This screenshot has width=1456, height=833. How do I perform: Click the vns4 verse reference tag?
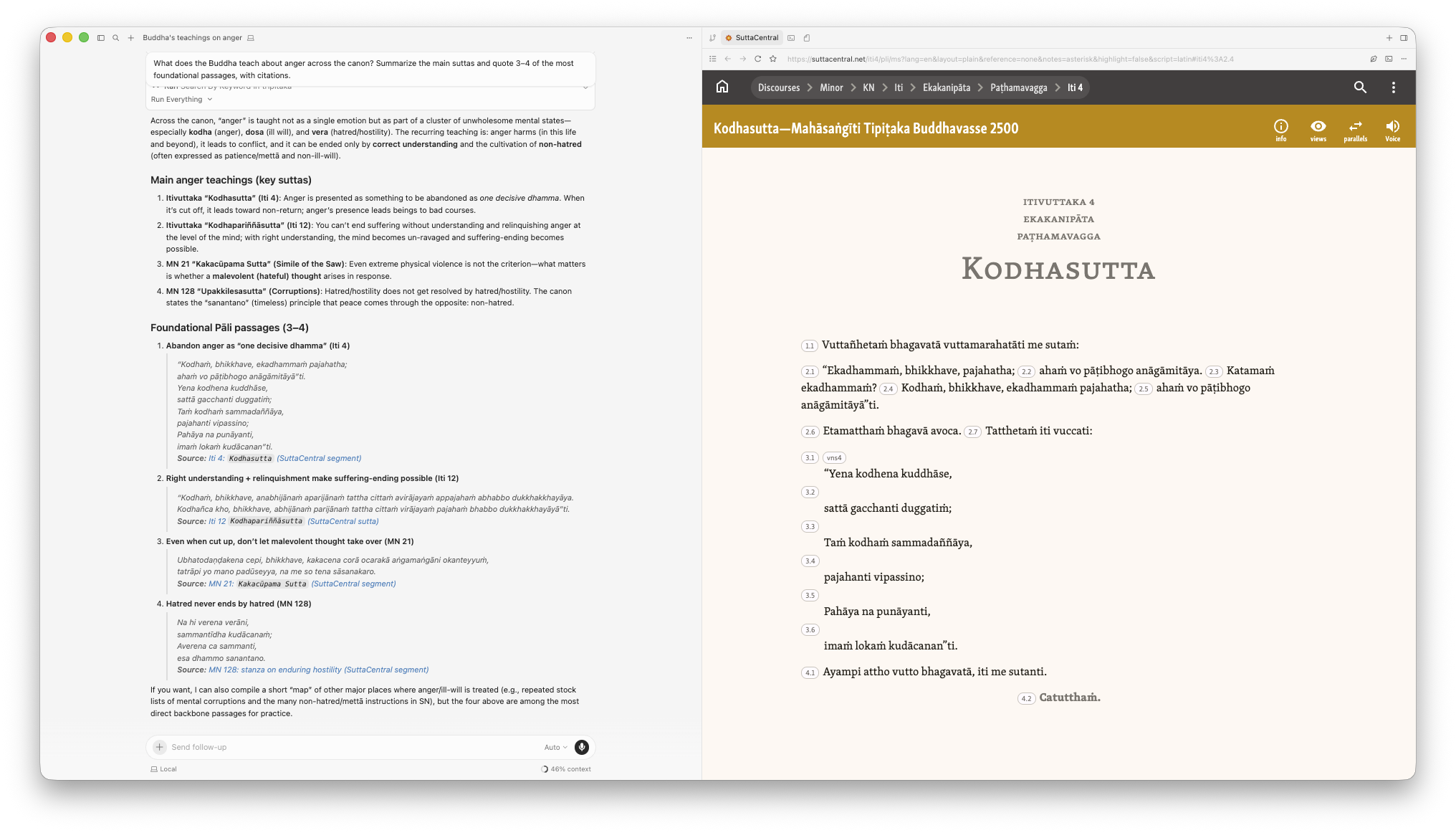pos(834,457)
